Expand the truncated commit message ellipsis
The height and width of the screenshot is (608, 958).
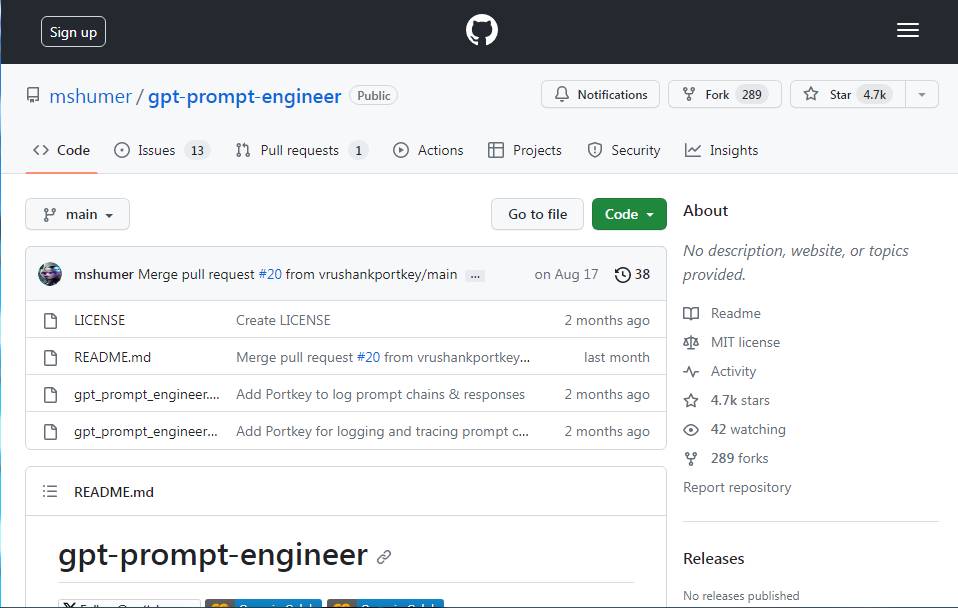[475, 274]
